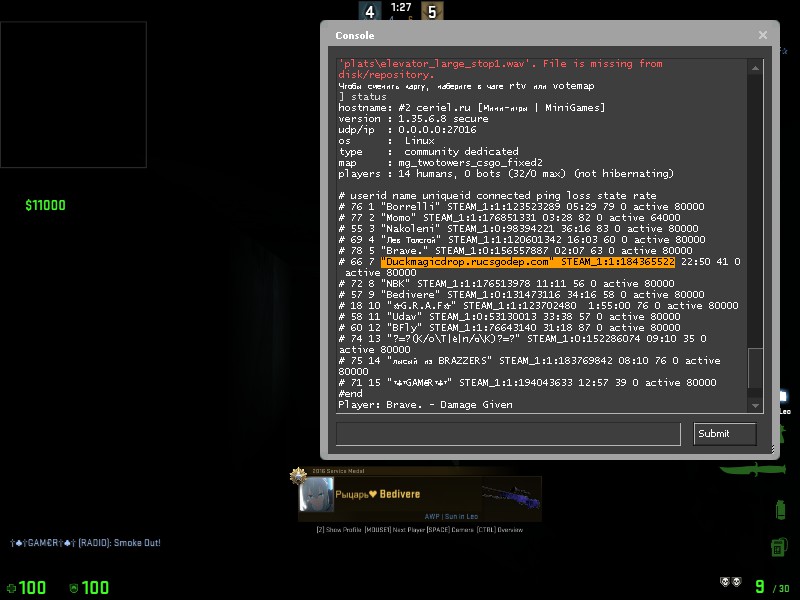Click the kill skulls icon near ammo

(731, 581)
